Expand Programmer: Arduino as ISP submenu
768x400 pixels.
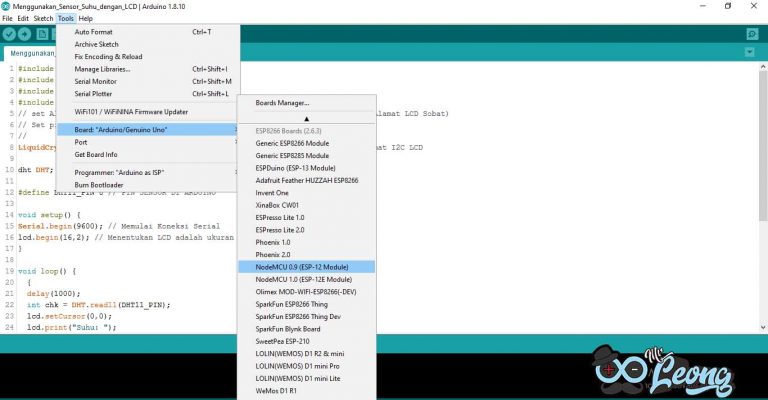148,172
